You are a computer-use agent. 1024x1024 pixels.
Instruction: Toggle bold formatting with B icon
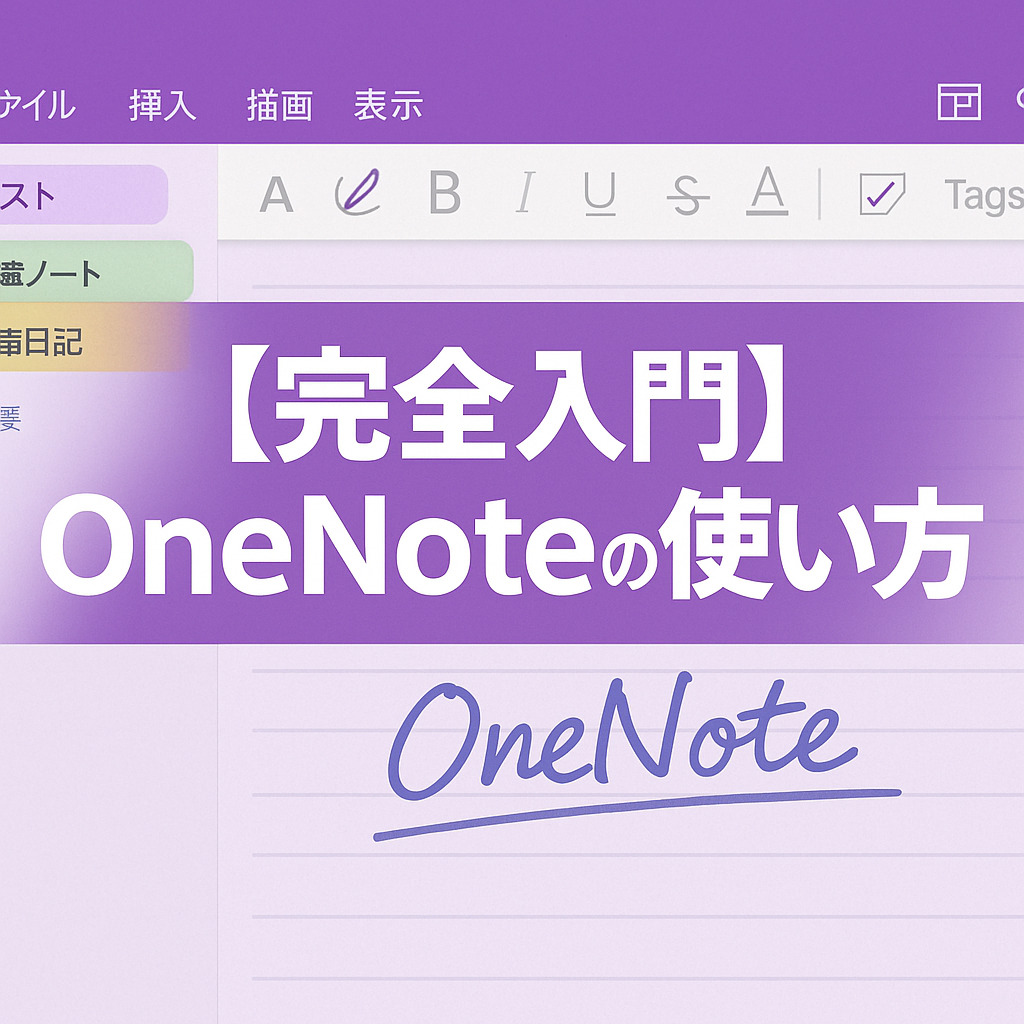[445, 192]
